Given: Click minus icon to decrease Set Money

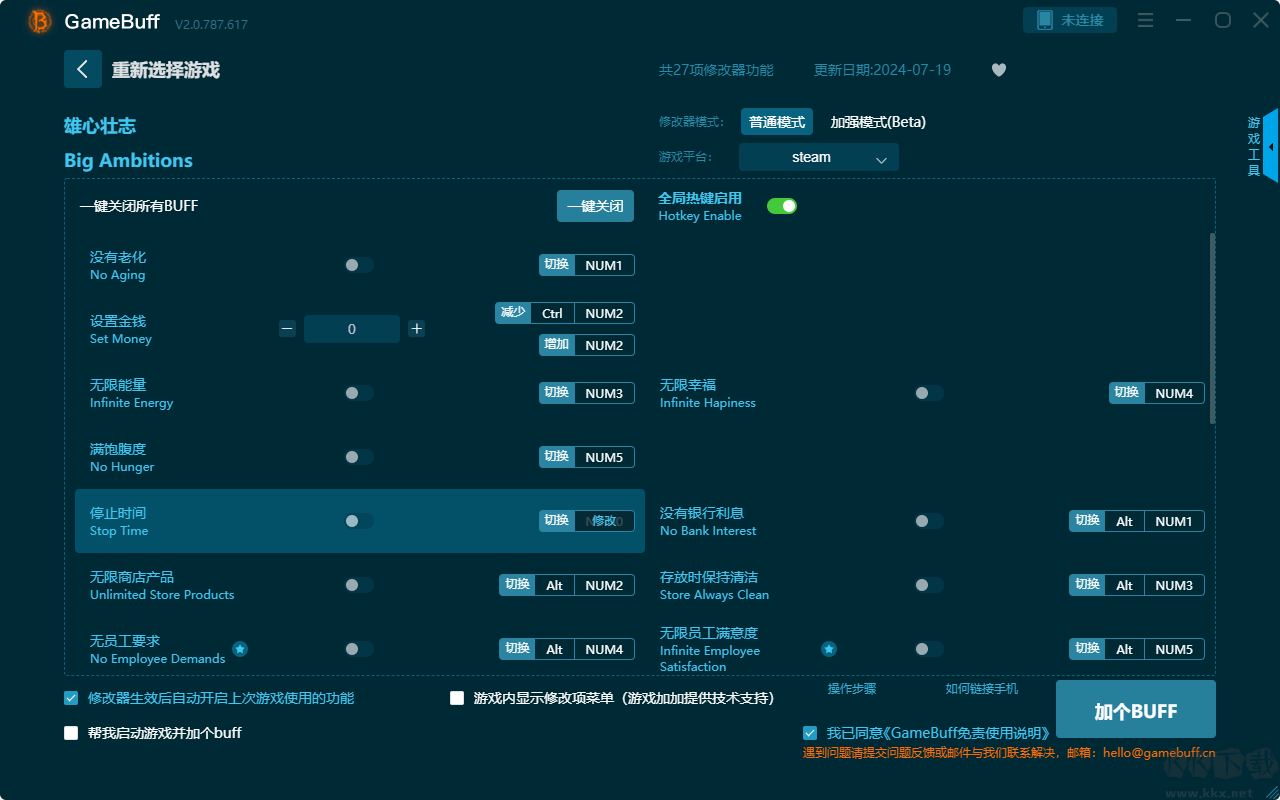Looking at the screenshot, I should coord(287,329).
